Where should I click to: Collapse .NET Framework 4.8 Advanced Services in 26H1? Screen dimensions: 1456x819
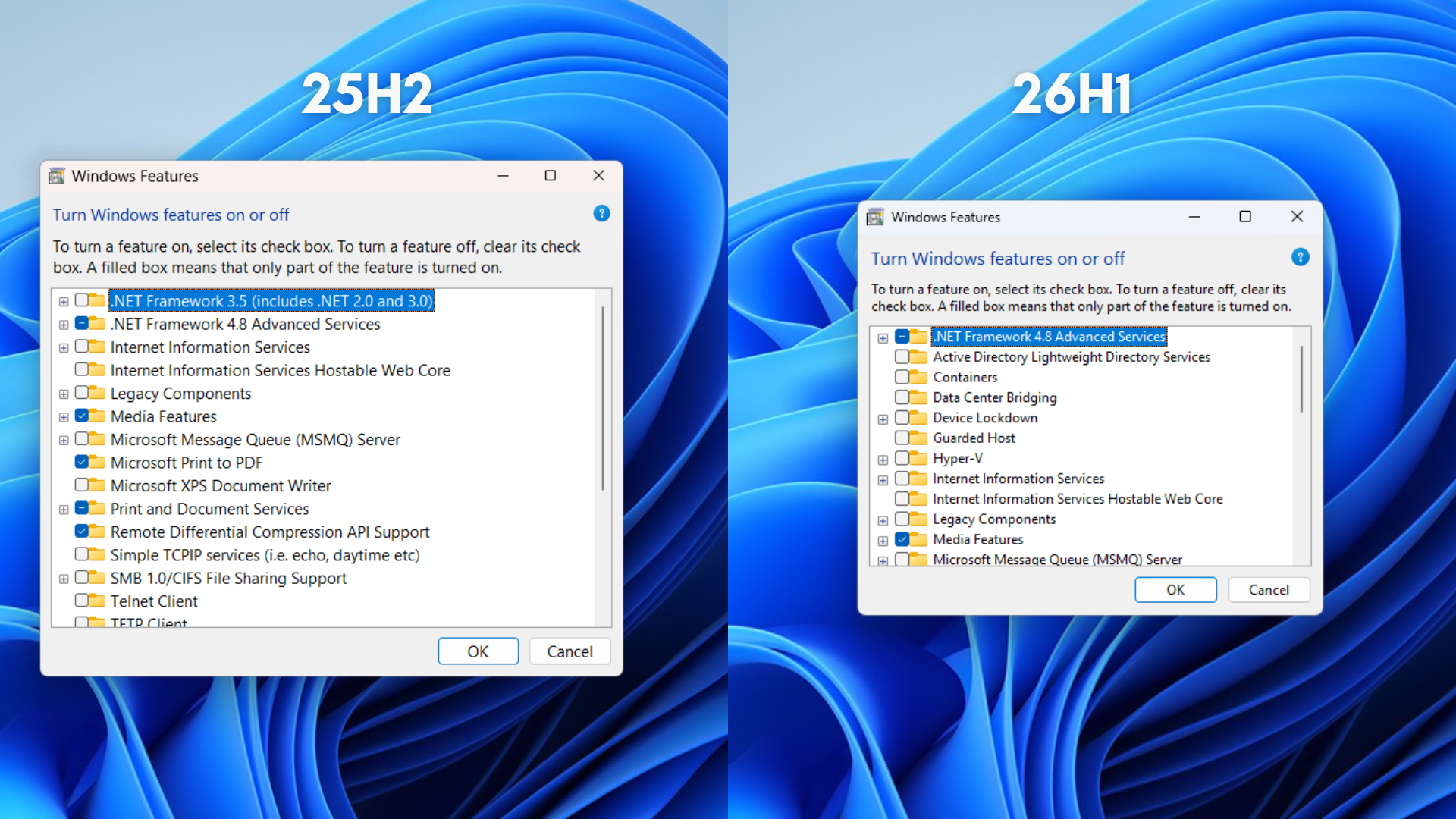coord(883,337)
